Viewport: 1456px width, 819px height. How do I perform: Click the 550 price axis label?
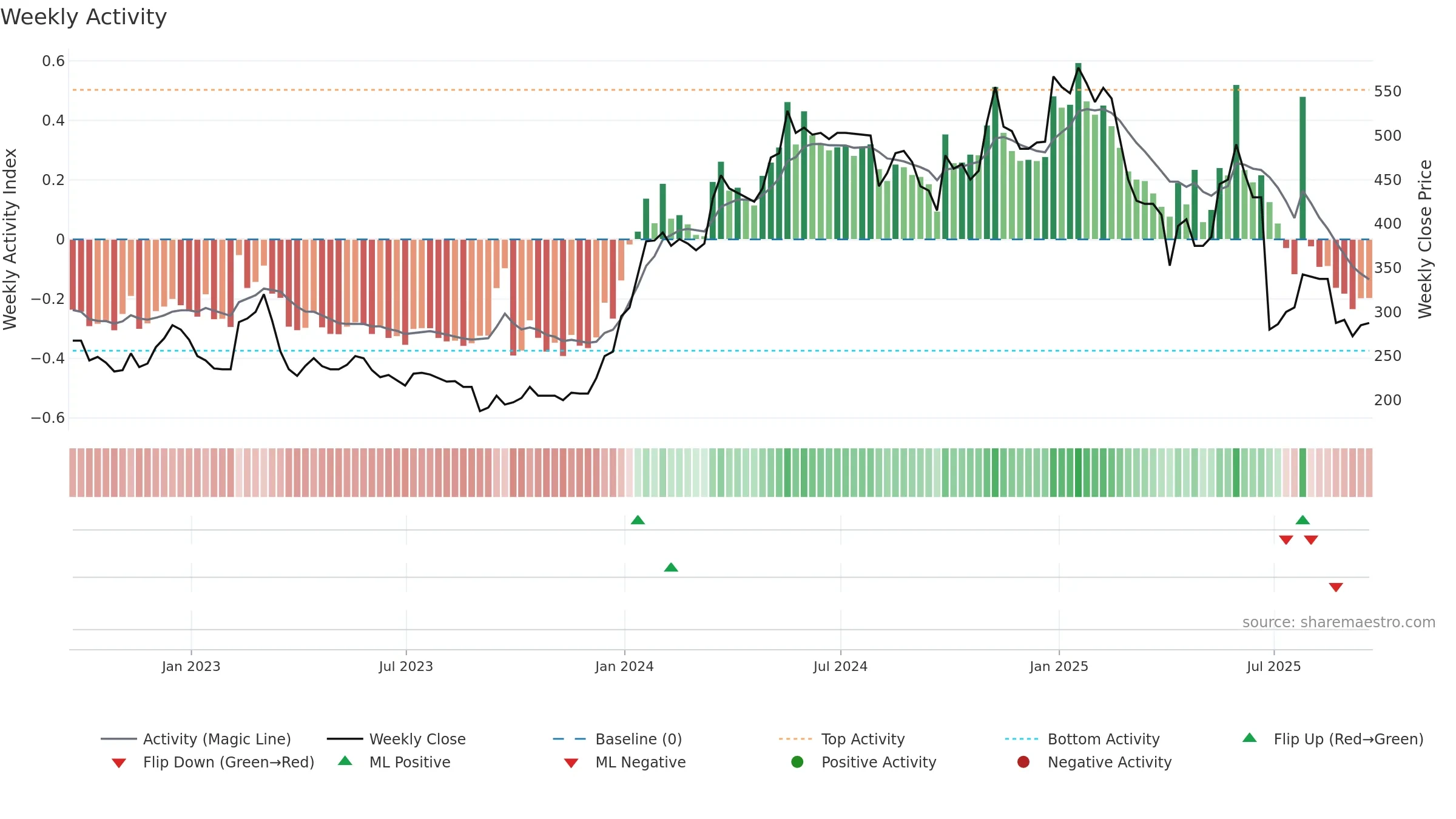click(x=1388, y=92)
